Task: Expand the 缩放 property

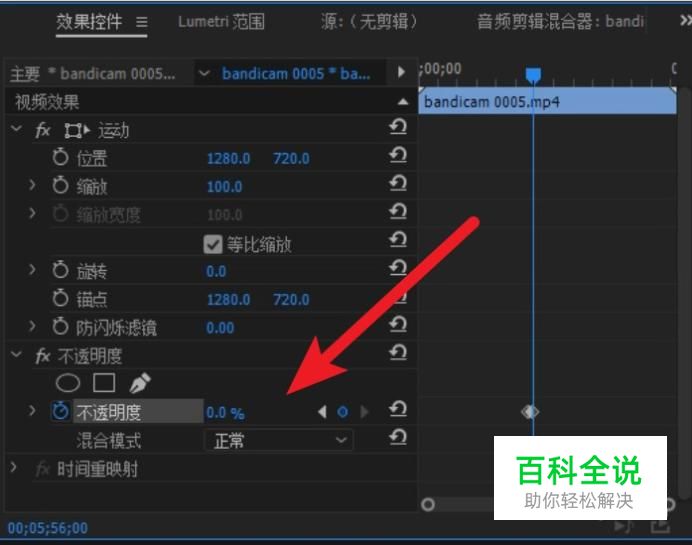Action: [x=32, y=185]
